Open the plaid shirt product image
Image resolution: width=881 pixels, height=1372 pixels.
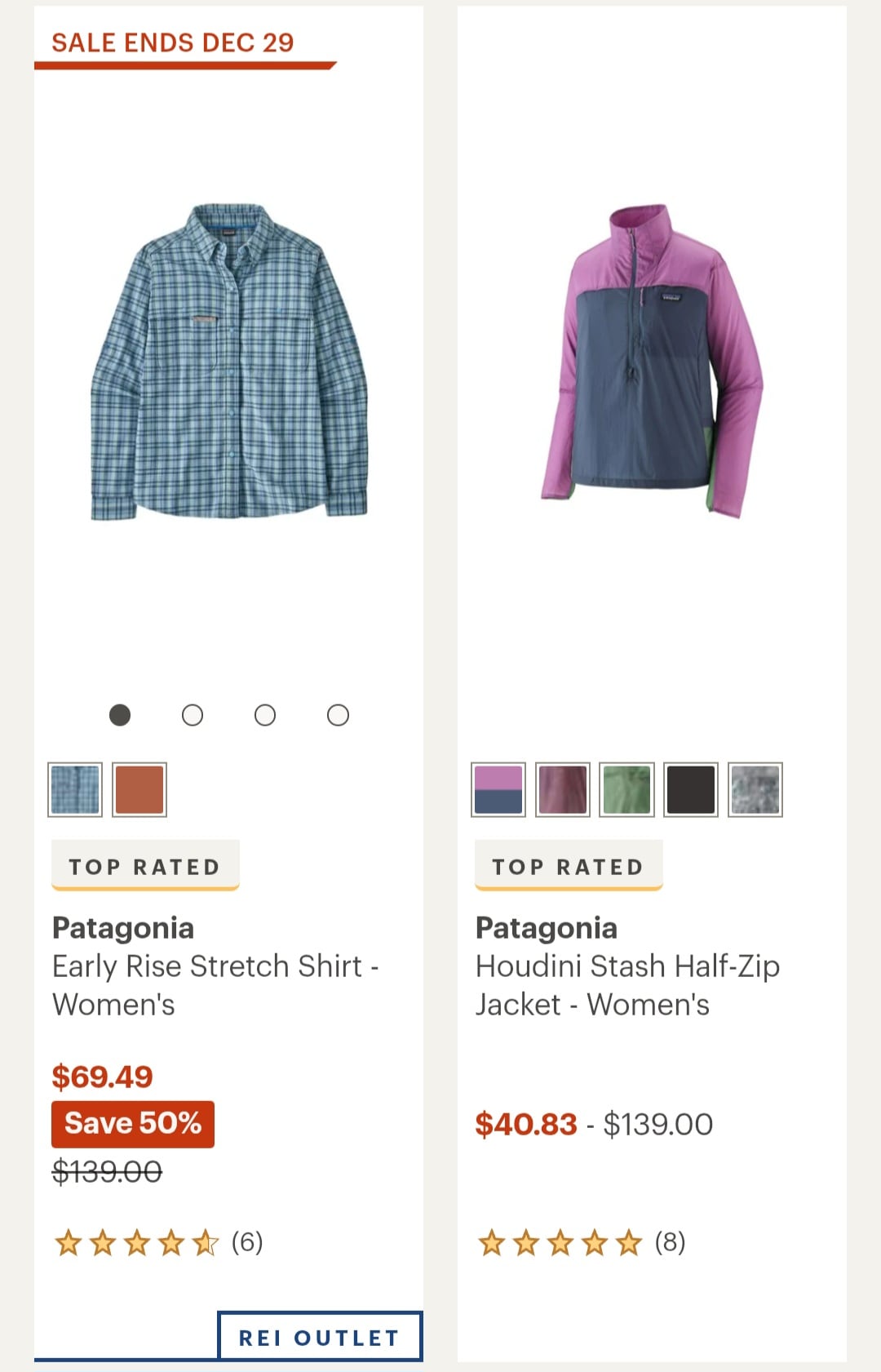tap(229, 362)
